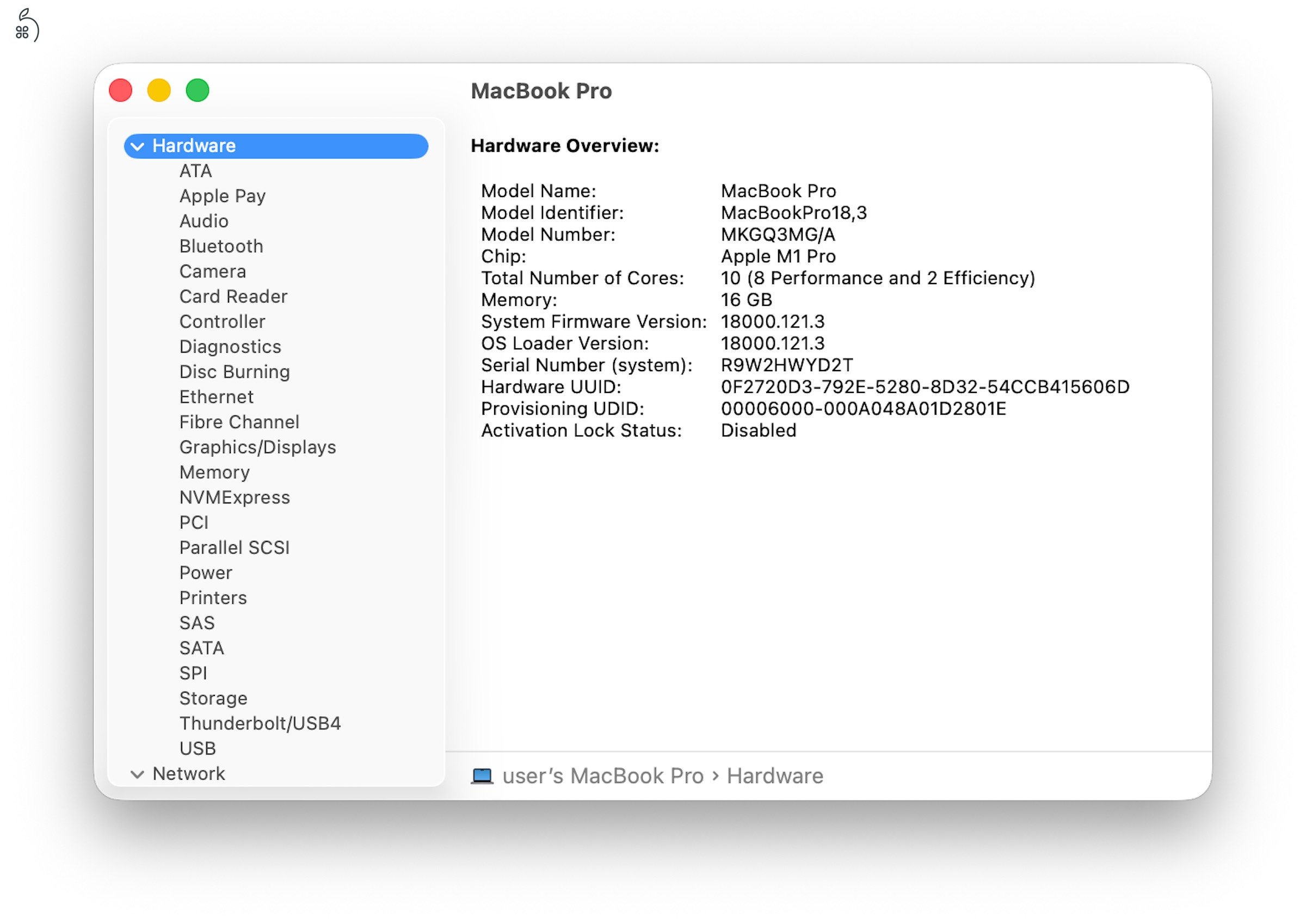Viewport: 1306px width, 924px height.
Task: Open Printers in the sidebar
Action: pos(213,597)
